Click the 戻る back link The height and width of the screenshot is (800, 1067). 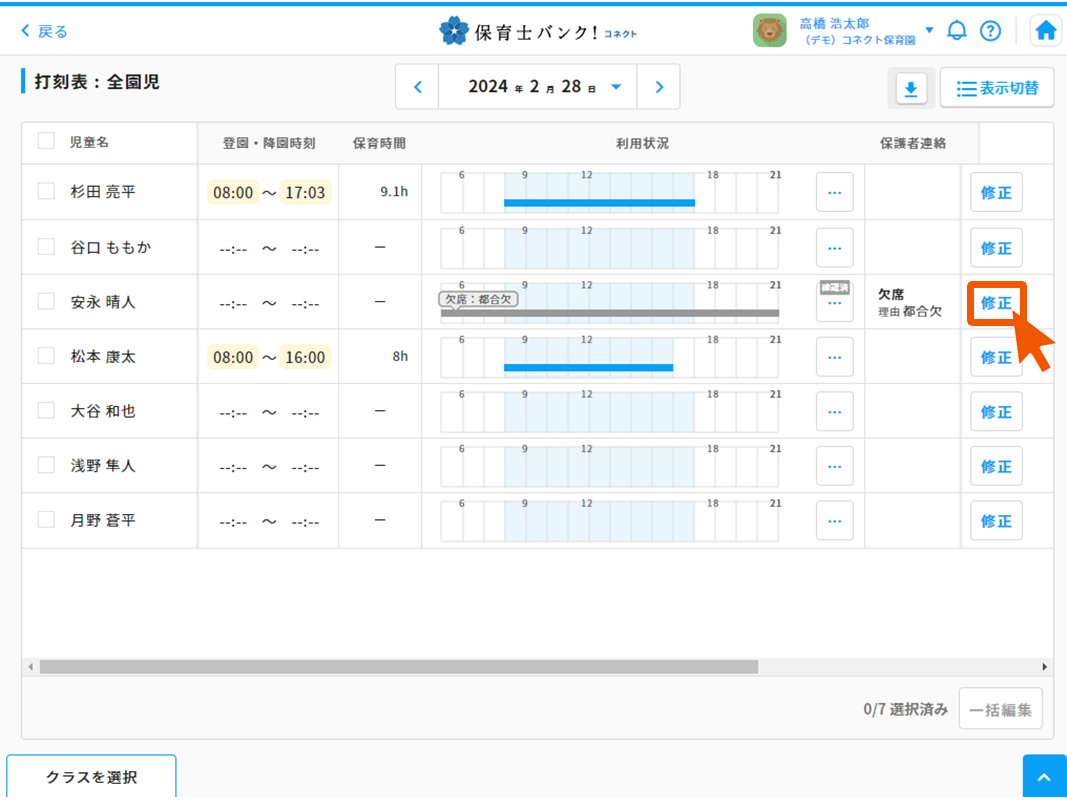(45, 31)
